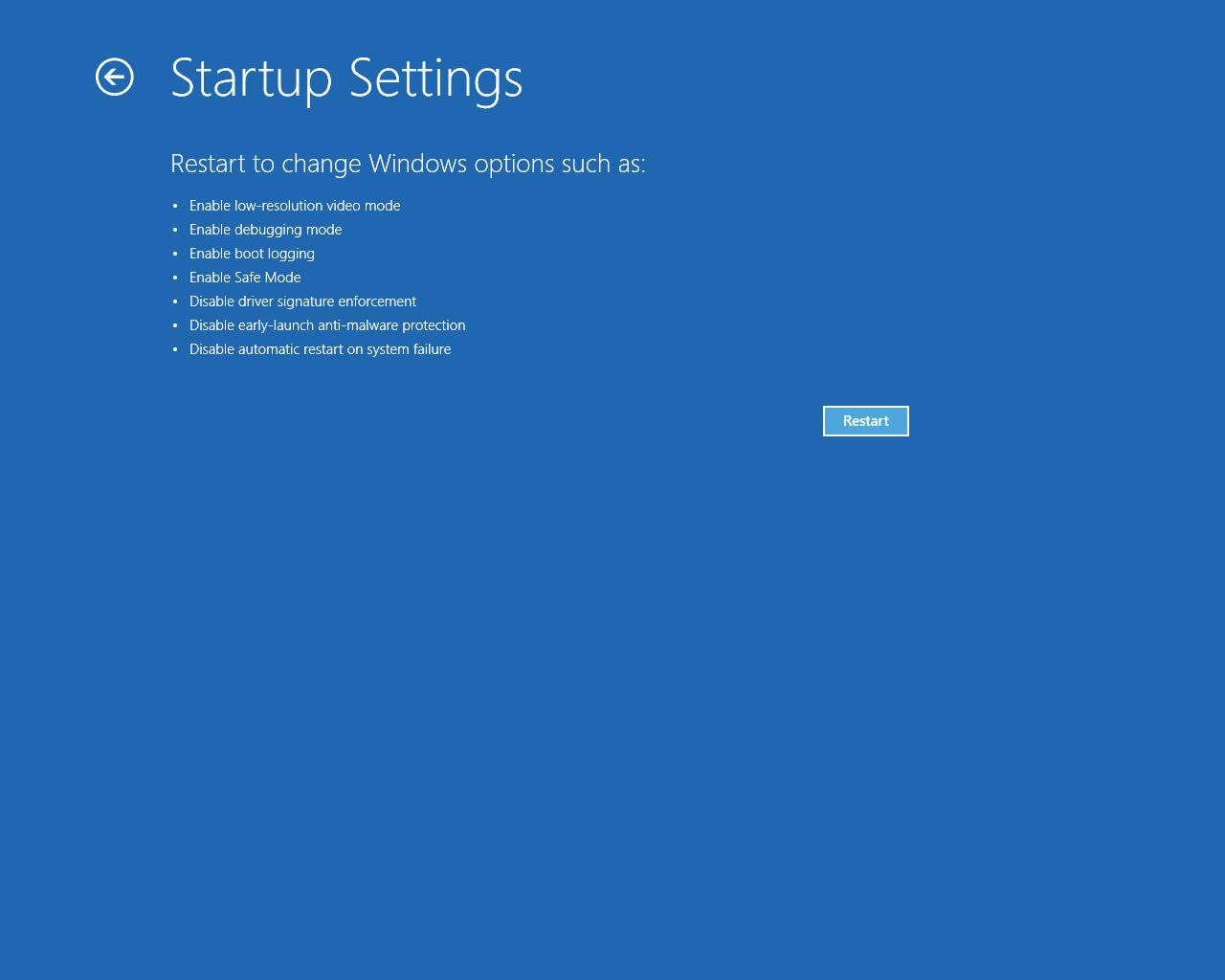Viewport: 1225px width, 980px height.
Task: Select the Startup Settings page title
Action: click(346, 78)
